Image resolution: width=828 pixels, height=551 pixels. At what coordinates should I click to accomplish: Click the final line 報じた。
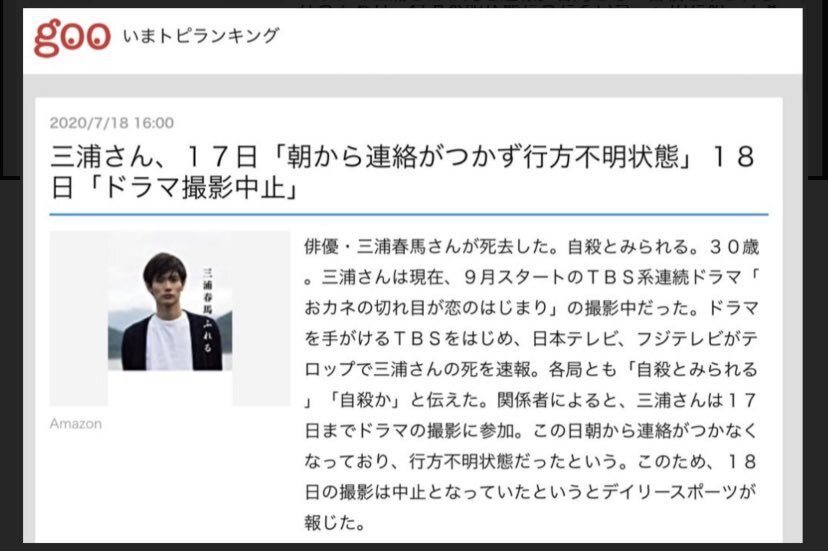[x=335, y=522]
